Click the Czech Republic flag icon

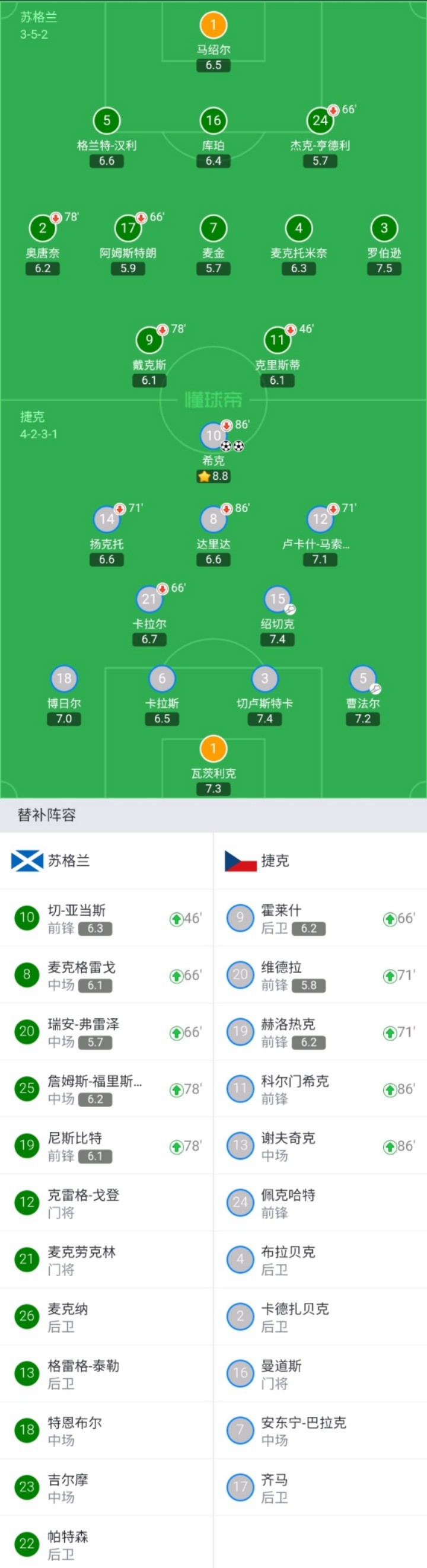[x=241, y=861]
